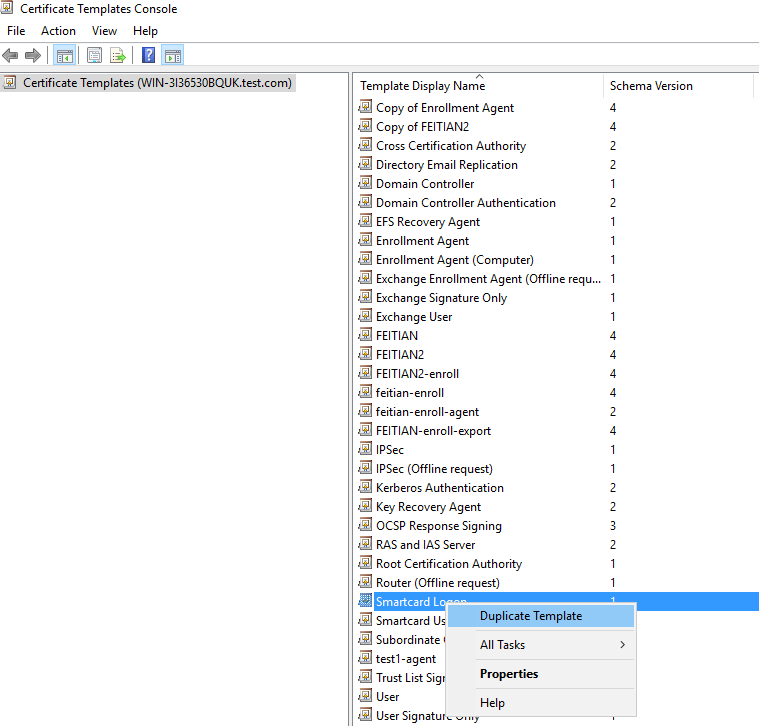
Task: Click icon beside Smartcard Logon template
Action: (x=365, y=601)
